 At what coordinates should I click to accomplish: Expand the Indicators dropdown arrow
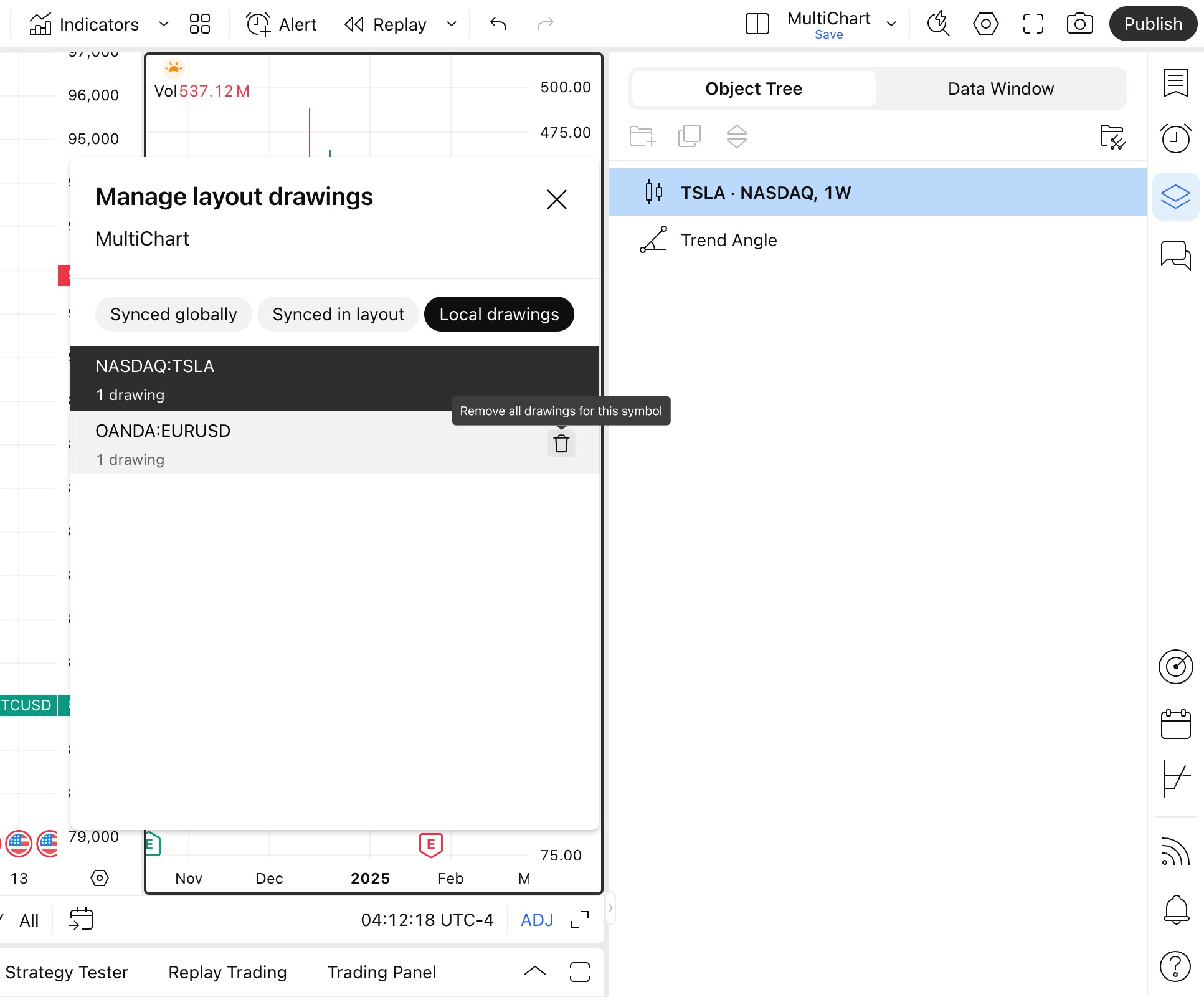point(164,24)
